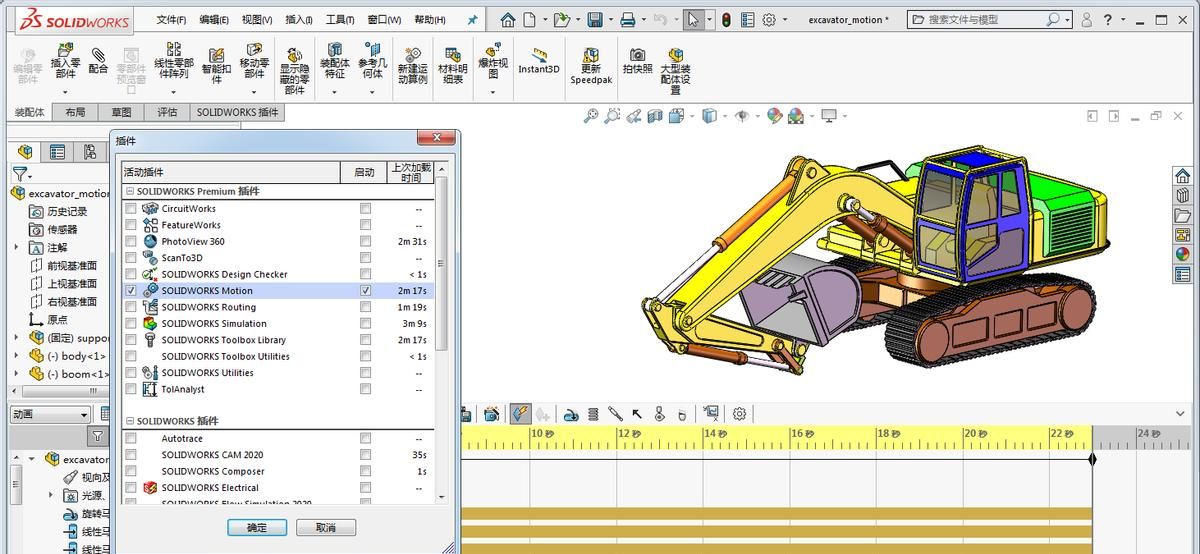Viewport: 1200px width, 554px height.
Task: Open the 文件(F) menu
Action: (171, 19)
